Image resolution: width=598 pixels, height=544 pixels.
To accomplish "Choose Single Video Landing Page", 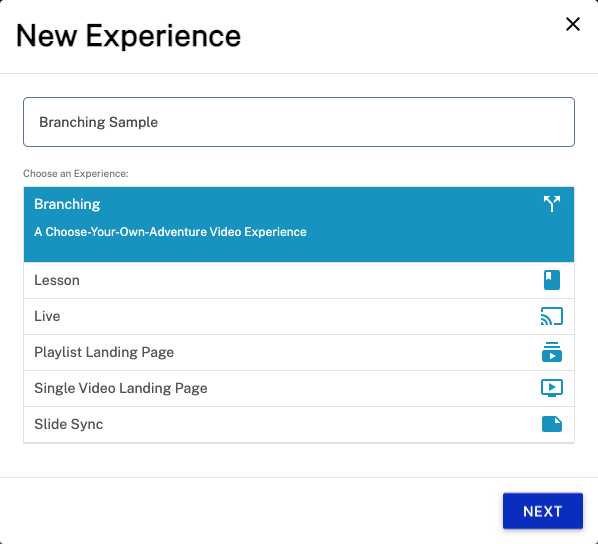I will pos(299,388).
